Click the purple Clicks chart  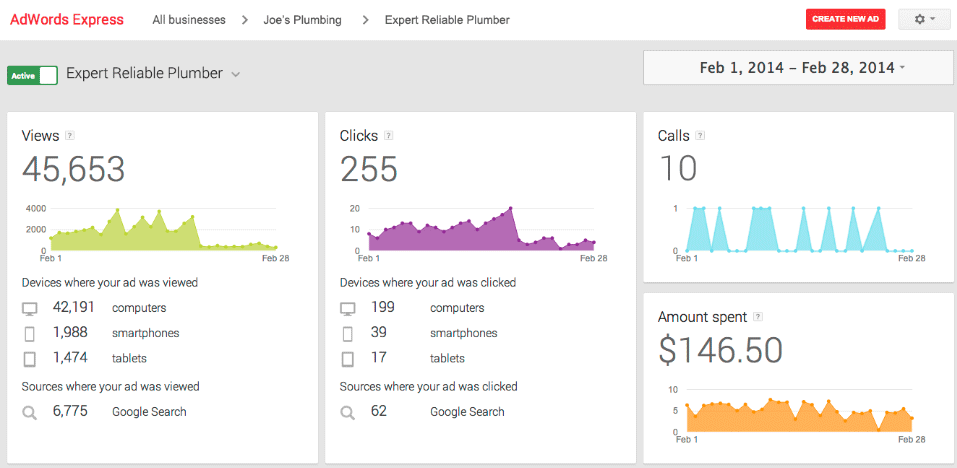tap(480, 232)
